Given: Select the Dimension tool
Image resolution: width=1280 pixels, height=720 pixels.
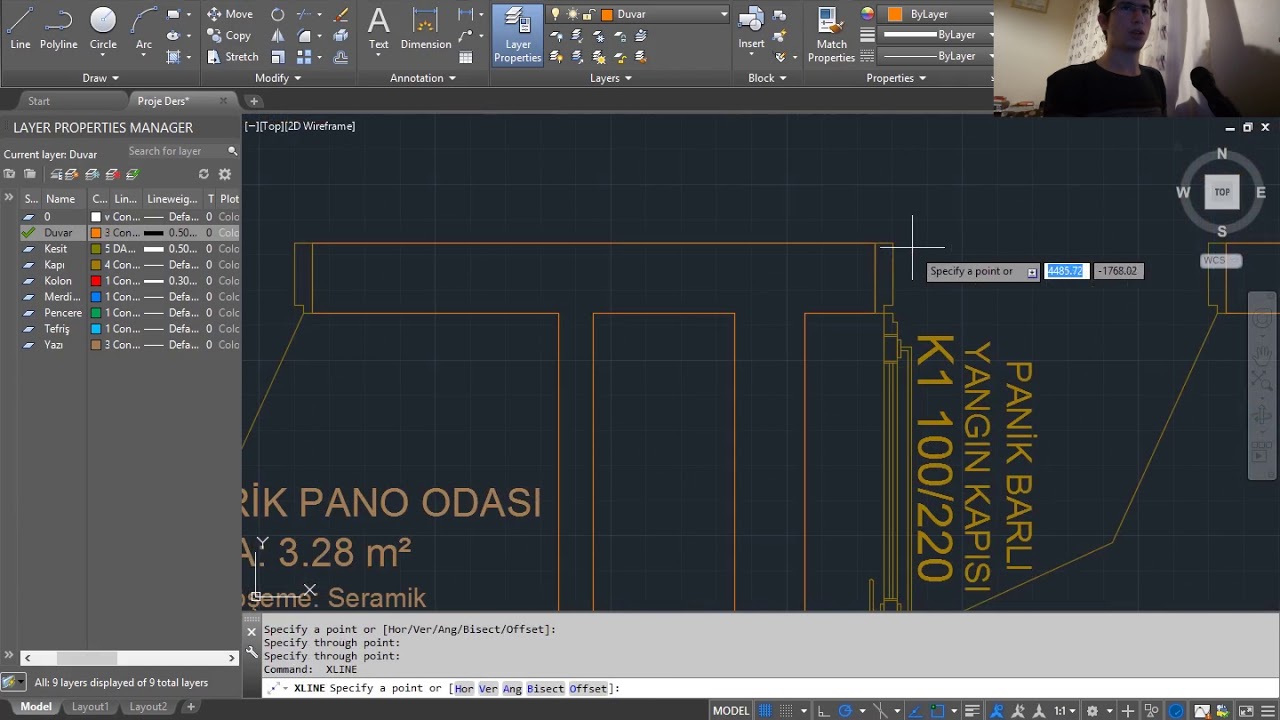Looking at the screenshot, I should pos(426,28).
